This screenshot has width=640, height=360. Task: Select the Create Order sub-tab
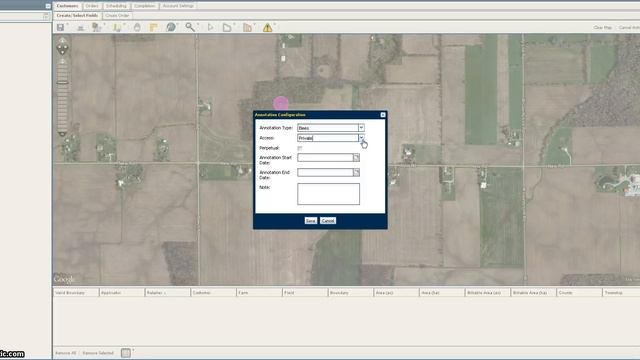tap(117, 16)
